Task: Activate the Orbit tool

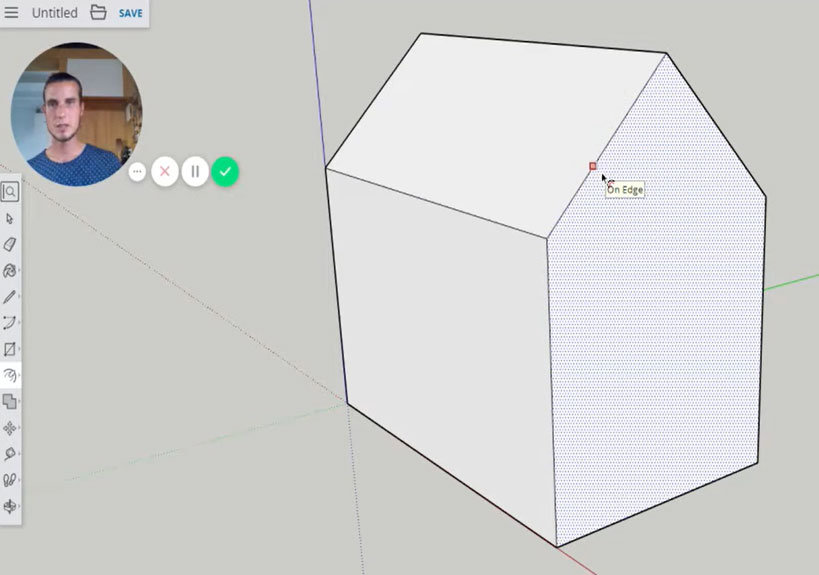Action: 10,506
